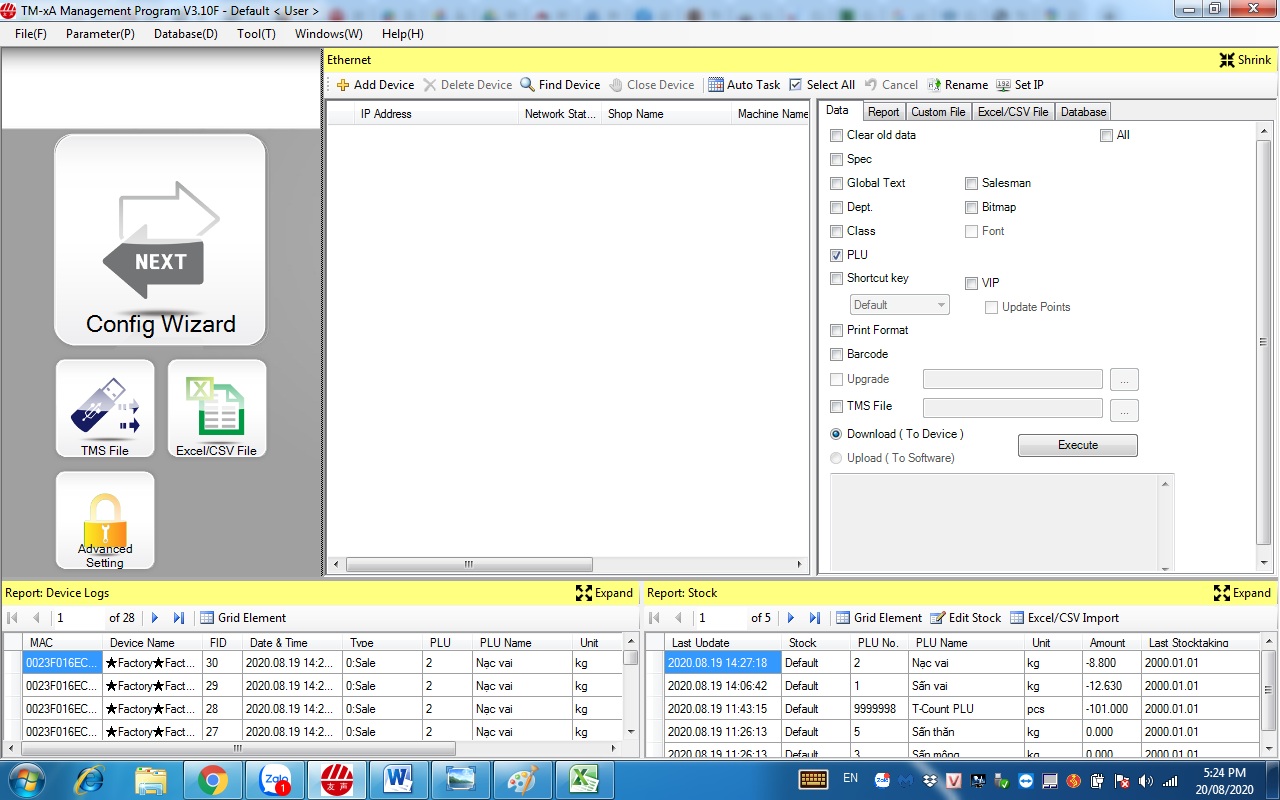Shrink the Ethernet panel
The height and width of the screenshot is (800, 1280).
click(1245, 60)
